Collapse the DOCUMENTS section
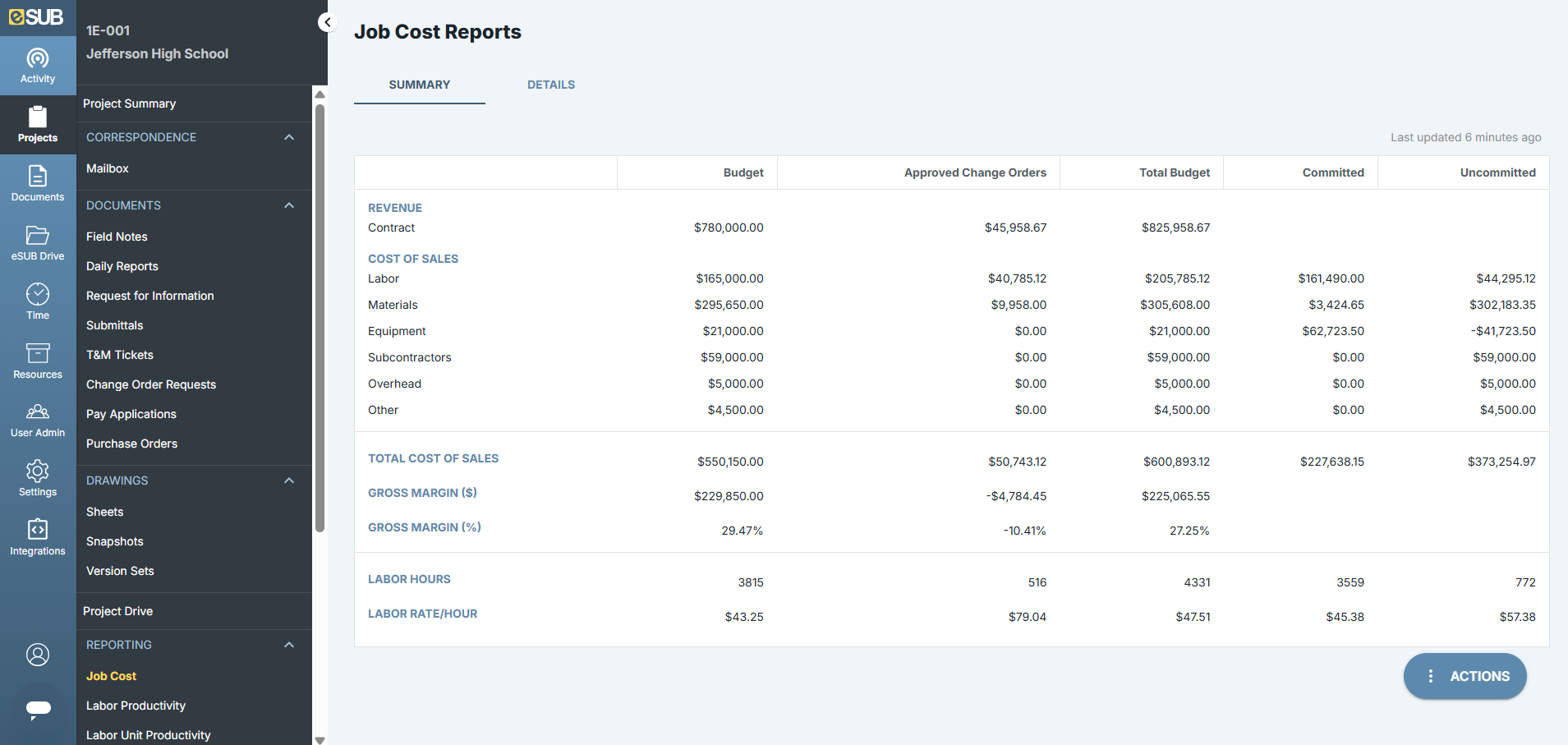The height and width of the screenshot is (745, 1568). point(289,205)
